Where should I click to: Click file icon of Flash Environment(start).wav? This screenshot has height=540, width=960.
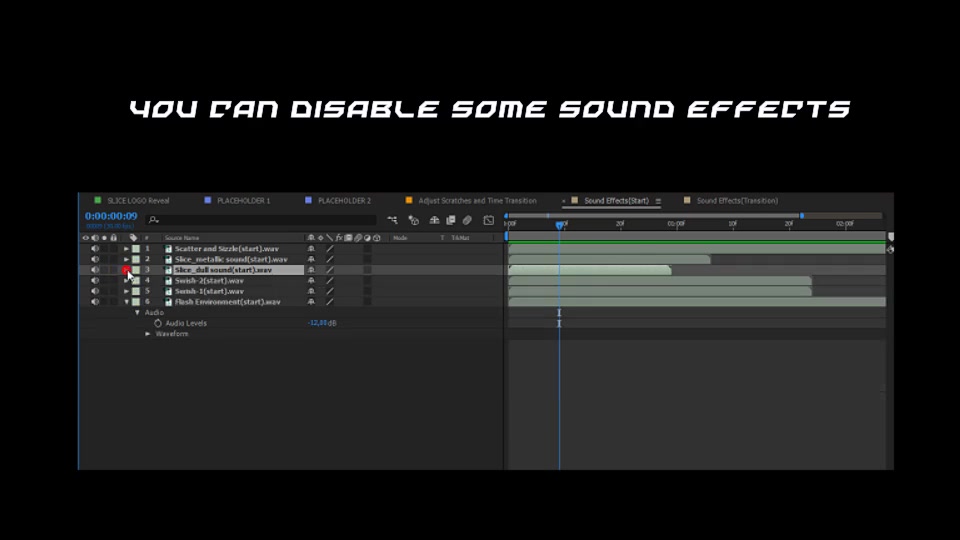(168, 302)
